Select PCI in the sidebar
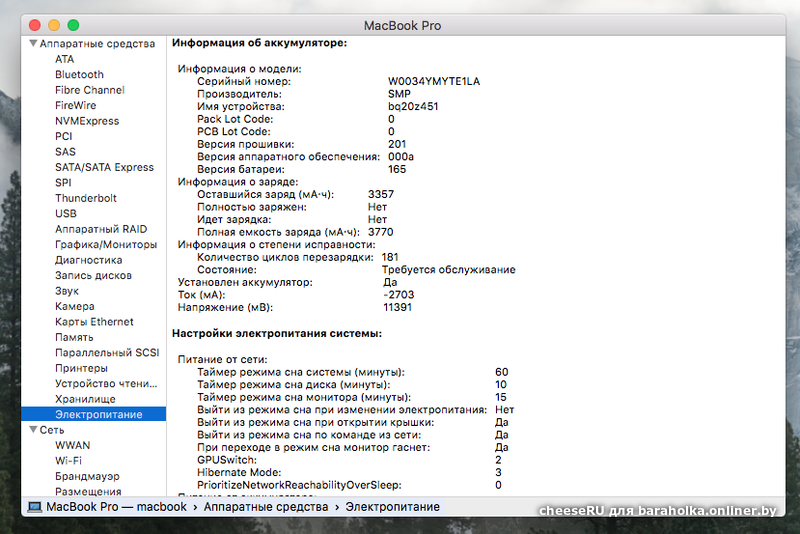This screenshot has height=534, width=800. click(x=64, y=136)
